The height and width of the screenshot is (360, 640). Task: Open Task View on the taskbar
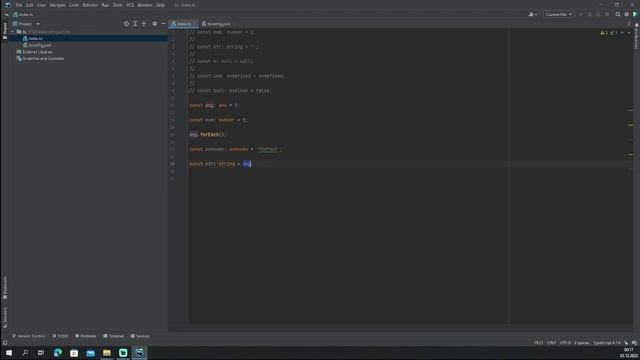(x=41, y=353)
